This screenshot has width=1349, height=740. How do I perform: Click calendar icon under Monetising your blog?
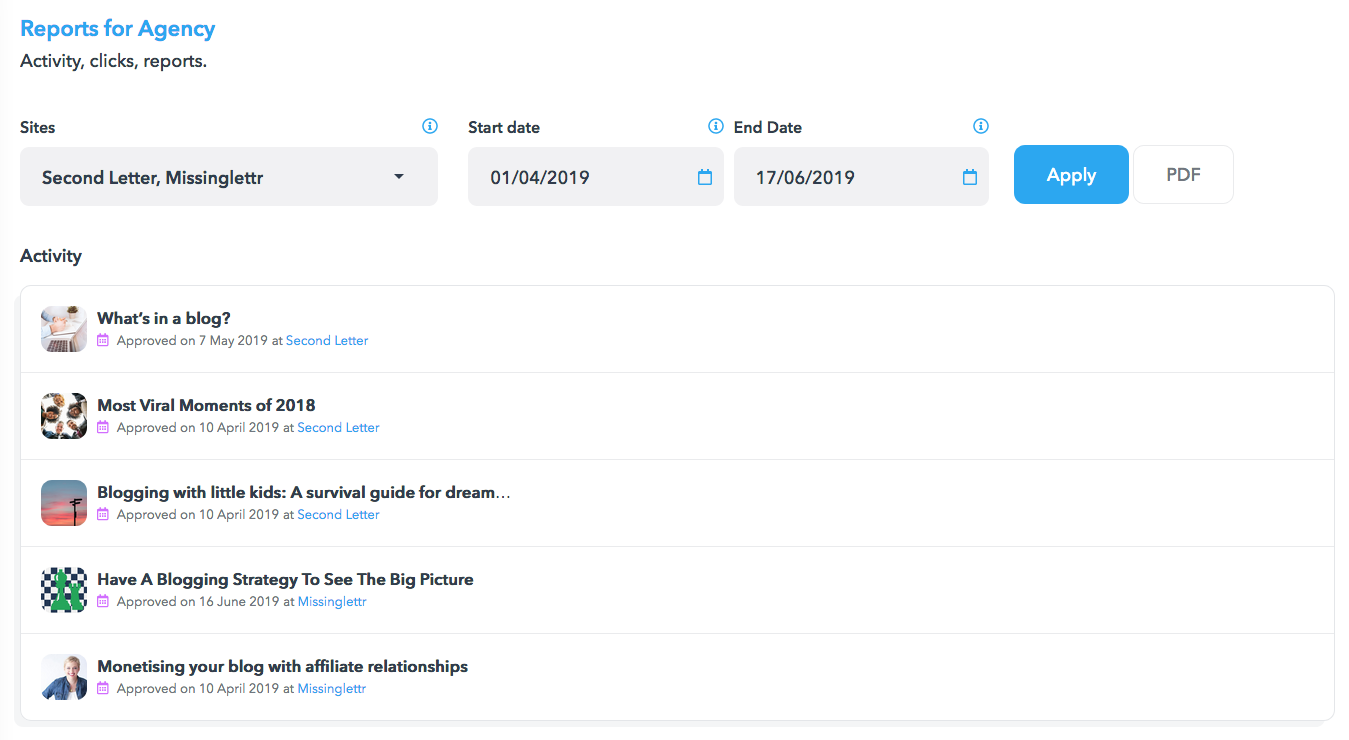[103, 689]
